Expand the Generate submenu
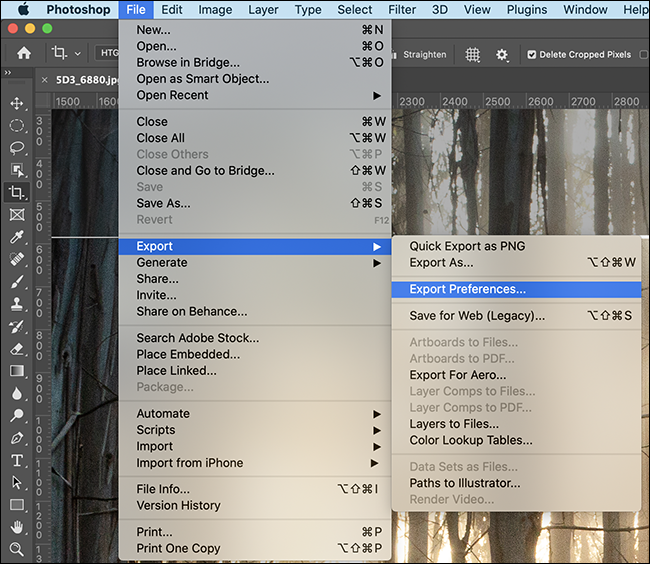This screenshot has height=564, width=650. pyautogui.click(x=255, y=263)
